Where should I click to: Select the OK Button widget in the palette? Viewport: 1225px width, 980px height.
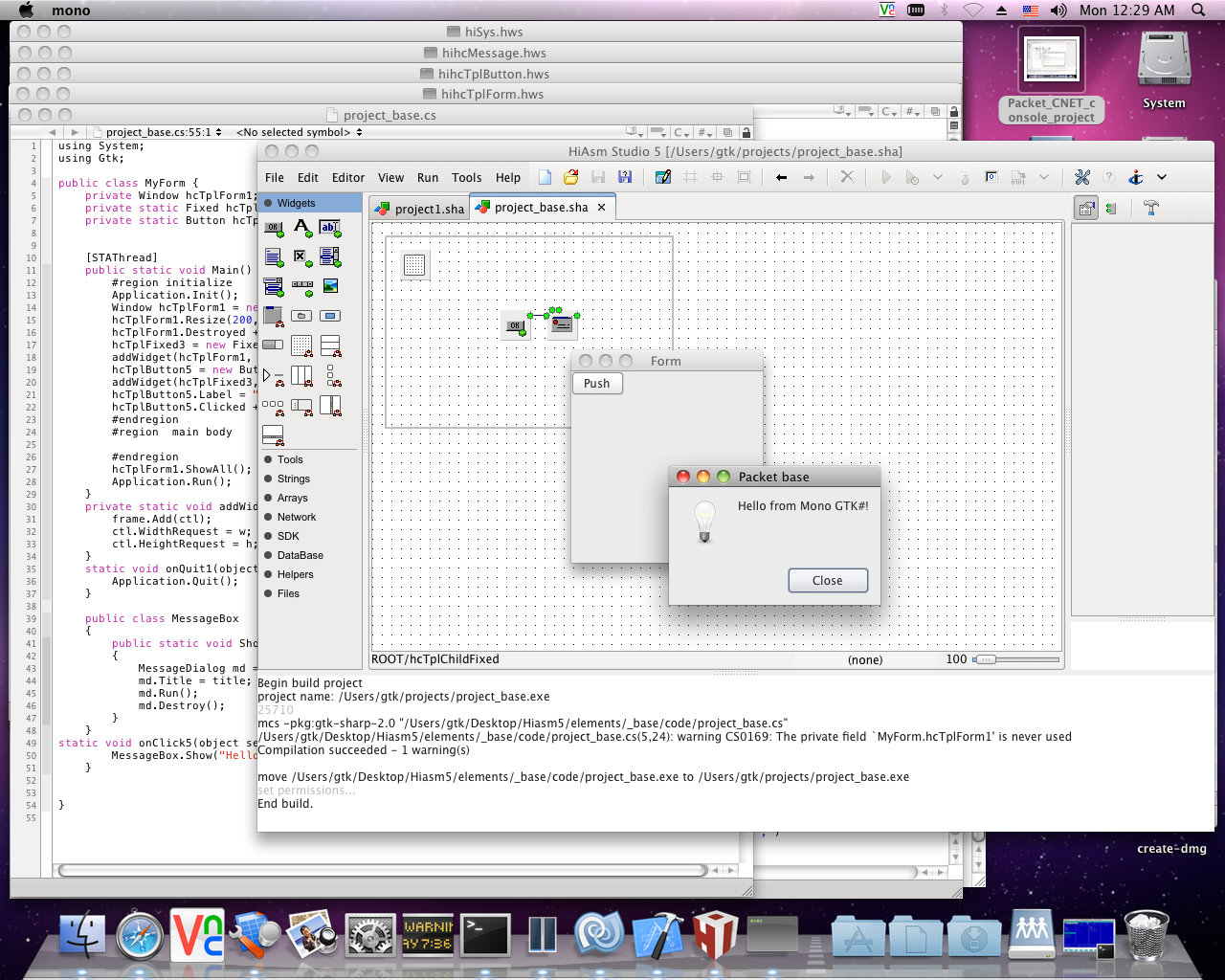[274, 229]
